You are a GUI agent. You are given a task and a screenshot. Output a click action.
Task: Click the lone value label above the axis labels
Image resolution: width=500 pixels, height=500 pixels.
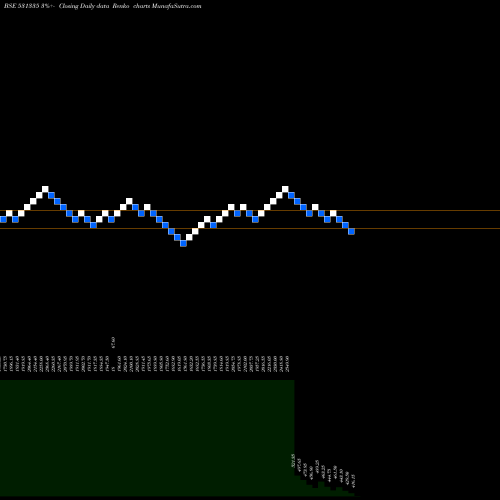click(x=114, y=343)
